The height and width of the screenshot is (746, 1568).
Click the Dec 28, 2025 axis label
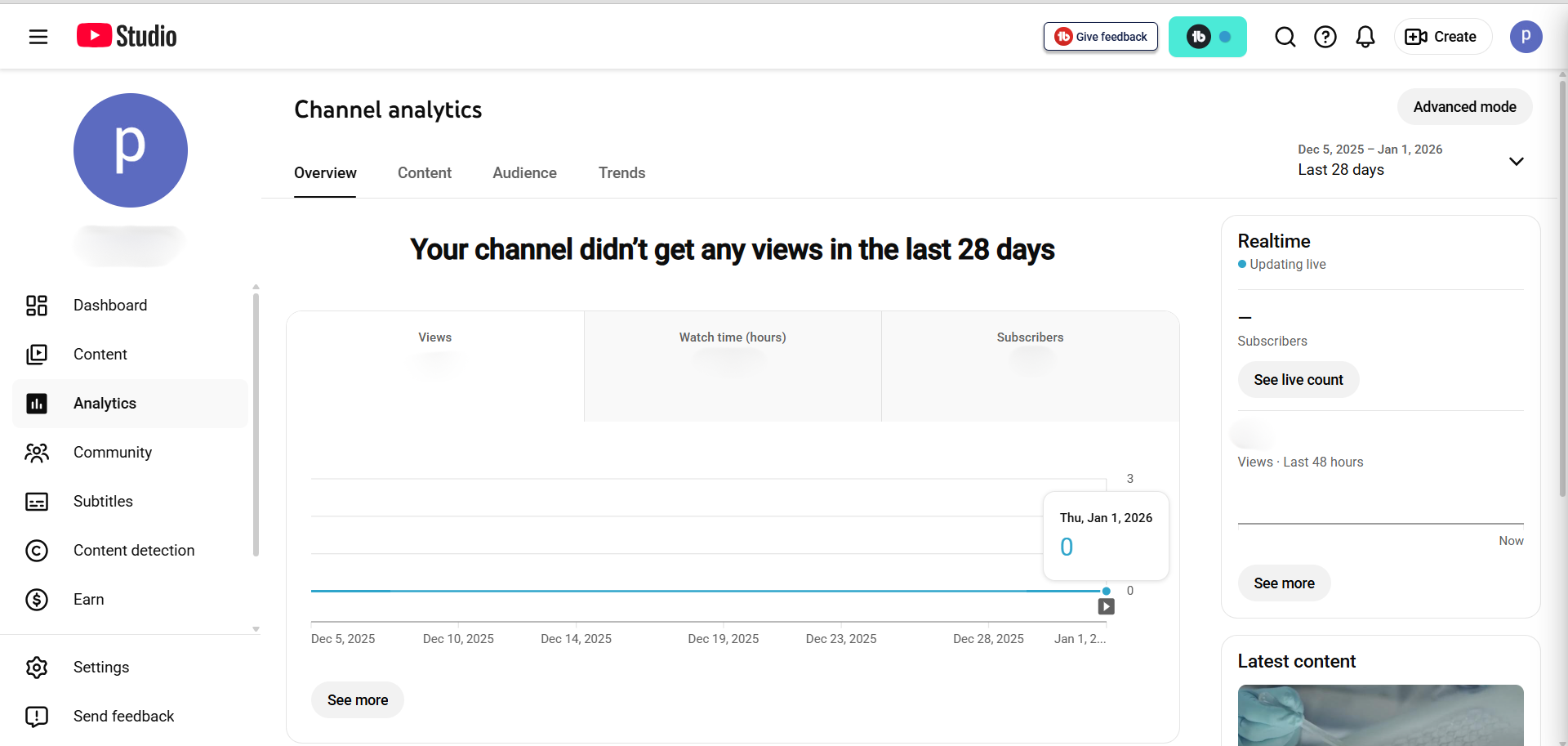tap(988, 639)
